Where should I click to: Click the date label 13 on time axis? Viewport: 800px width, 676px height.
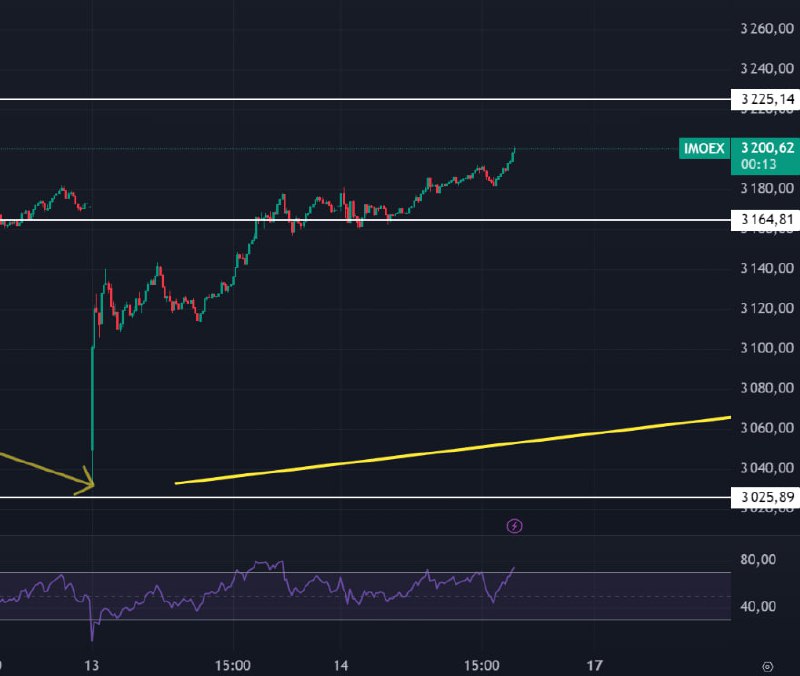tap(92, 666)
